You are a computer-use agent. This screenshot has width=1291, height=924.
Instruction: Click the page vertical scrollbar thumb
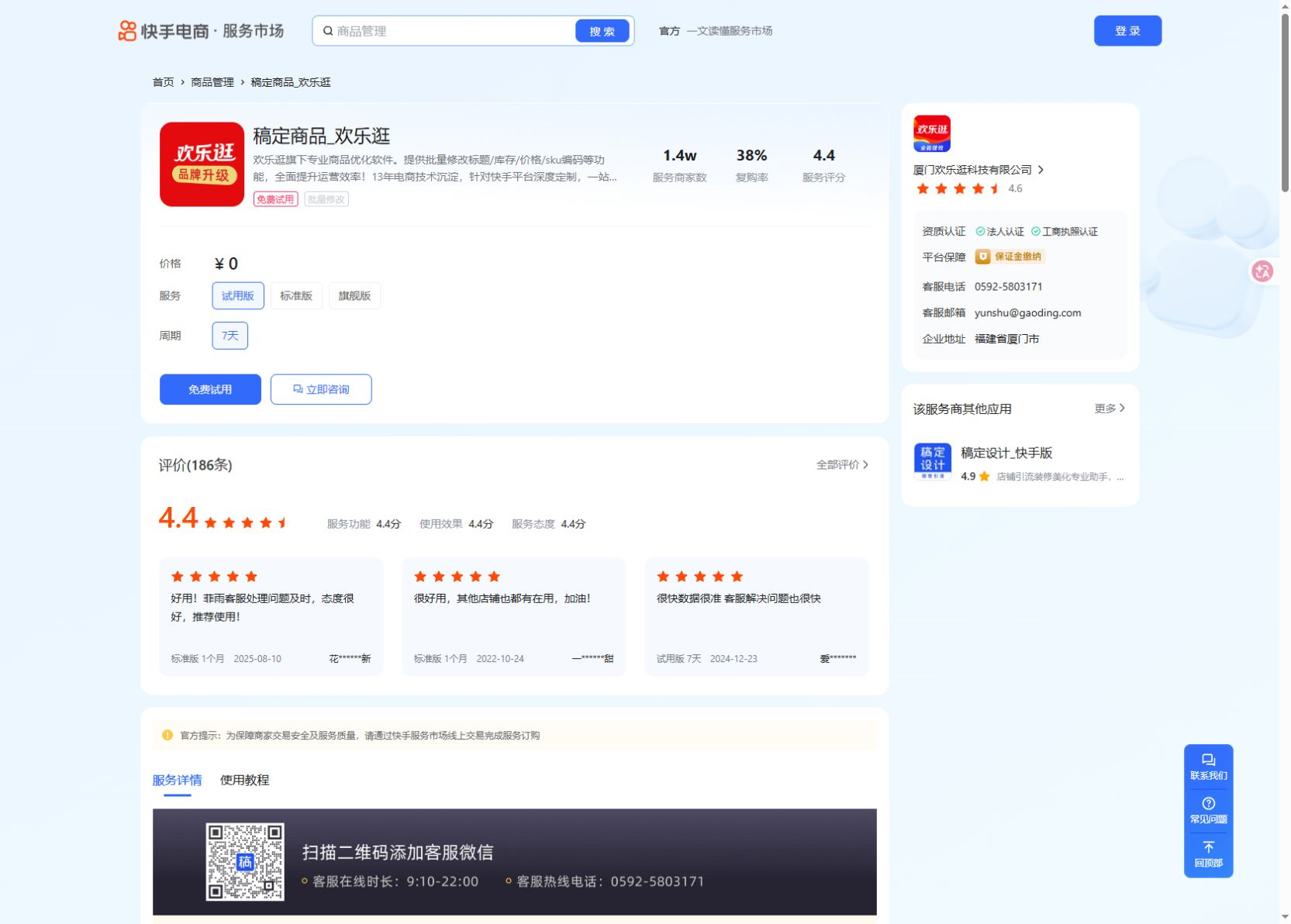[1285, 102]
